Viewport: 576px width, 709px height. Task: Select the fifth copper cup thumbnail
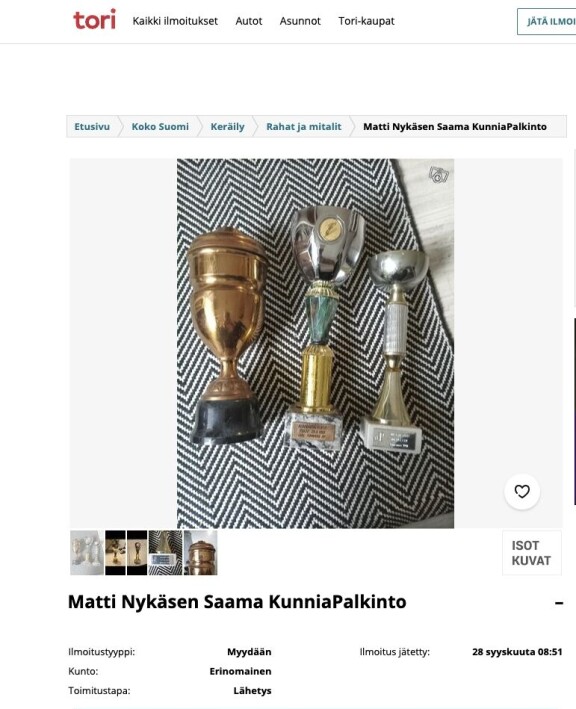click(x=201, y=553)
